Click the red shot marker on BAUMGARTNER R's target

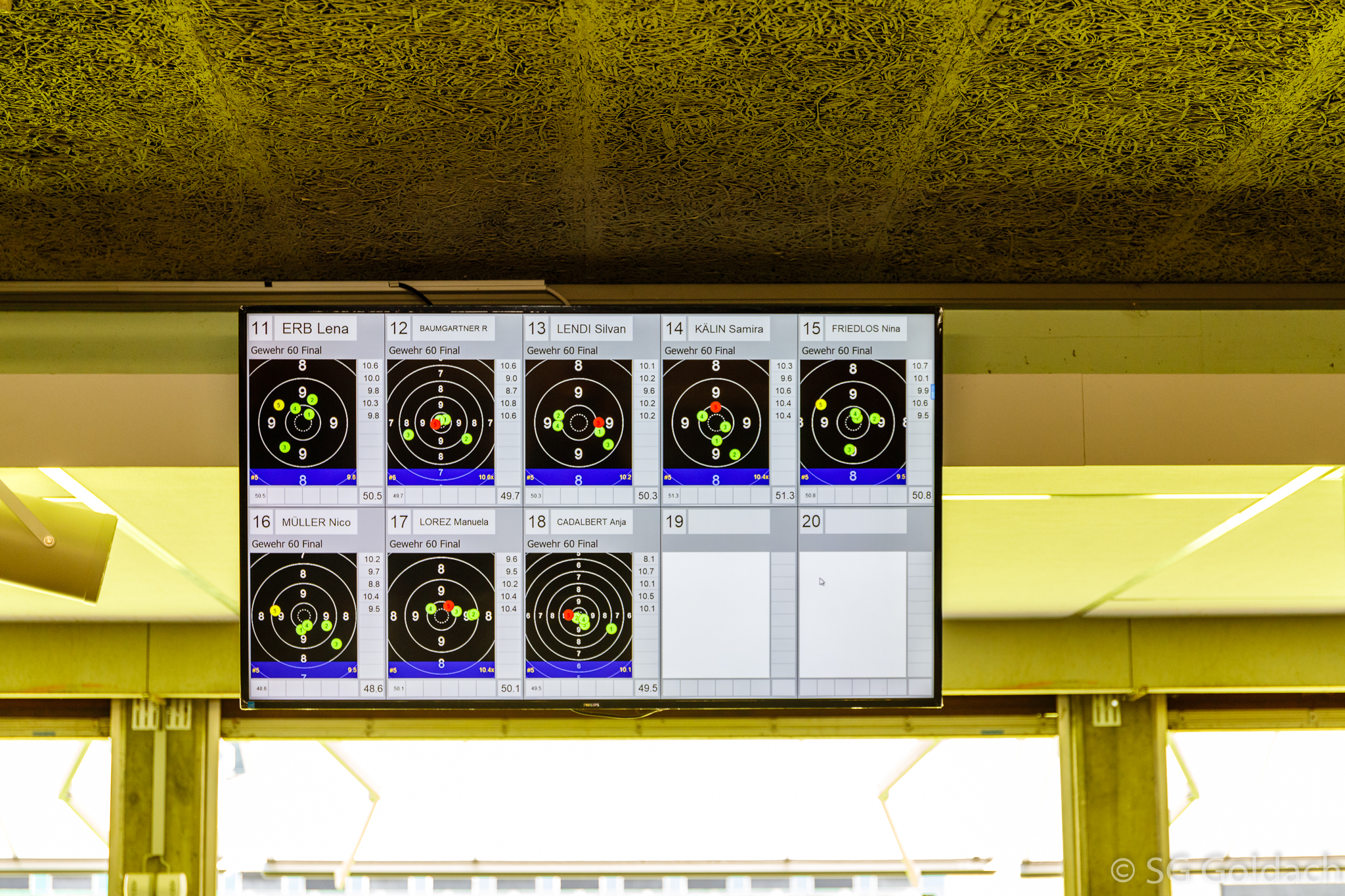coord(435,425)
